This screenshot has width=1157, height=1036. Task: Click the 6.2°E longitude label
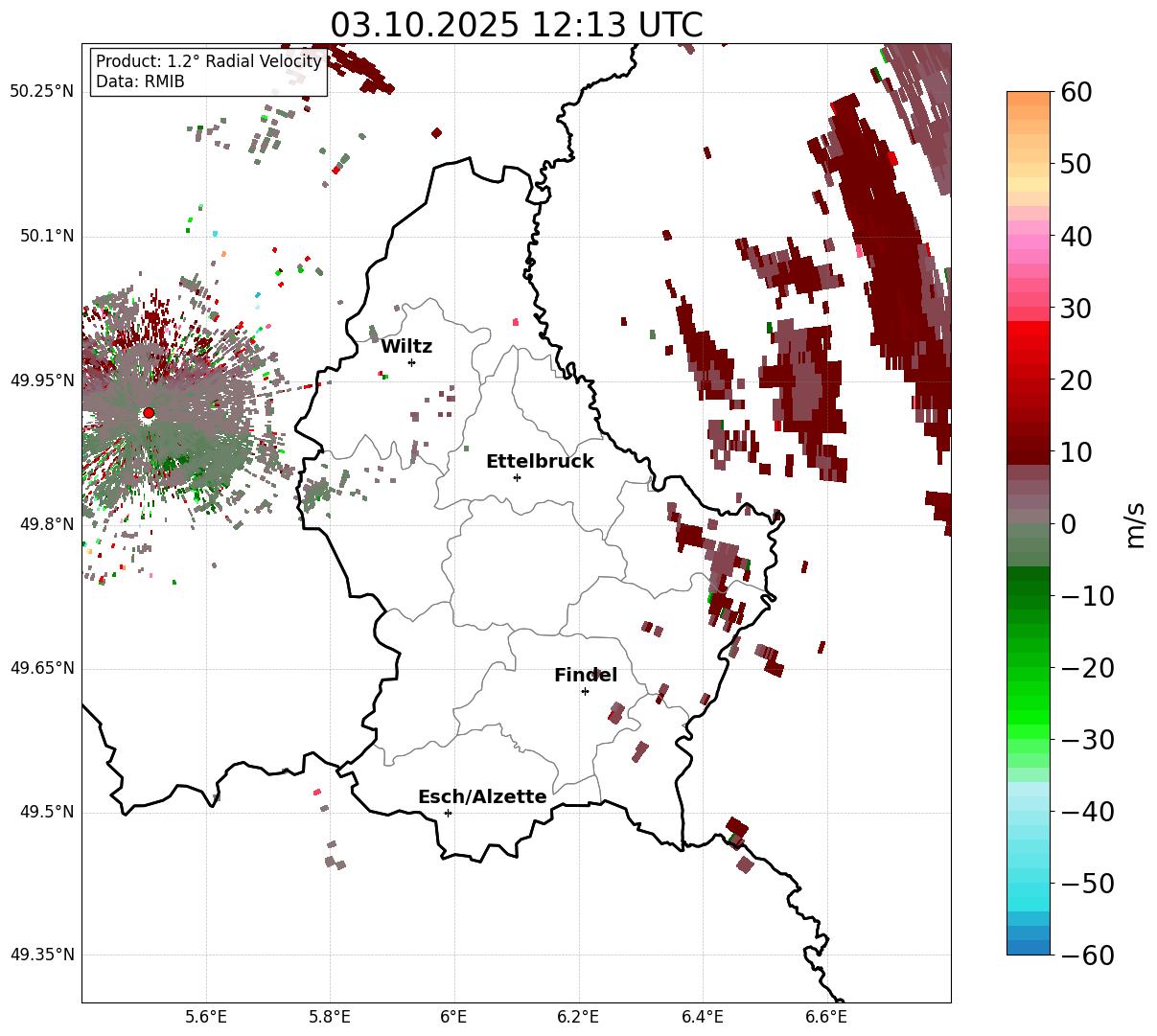click(x=579, y=1017)
